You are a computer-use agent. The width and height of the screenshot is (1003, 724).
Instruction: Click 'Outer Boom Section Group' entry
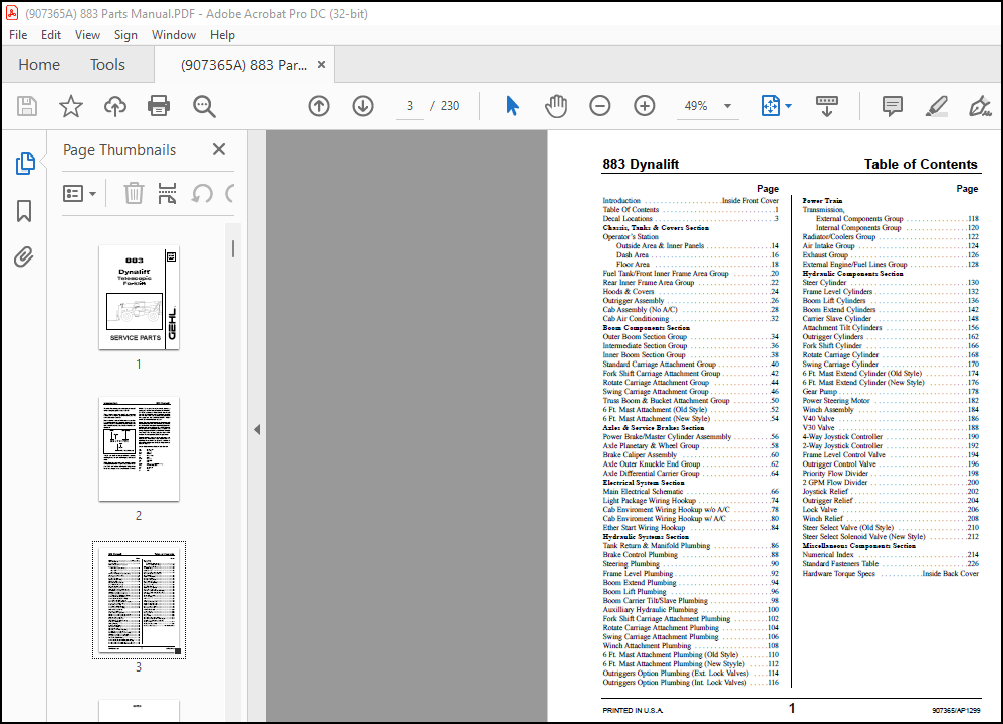690,336
